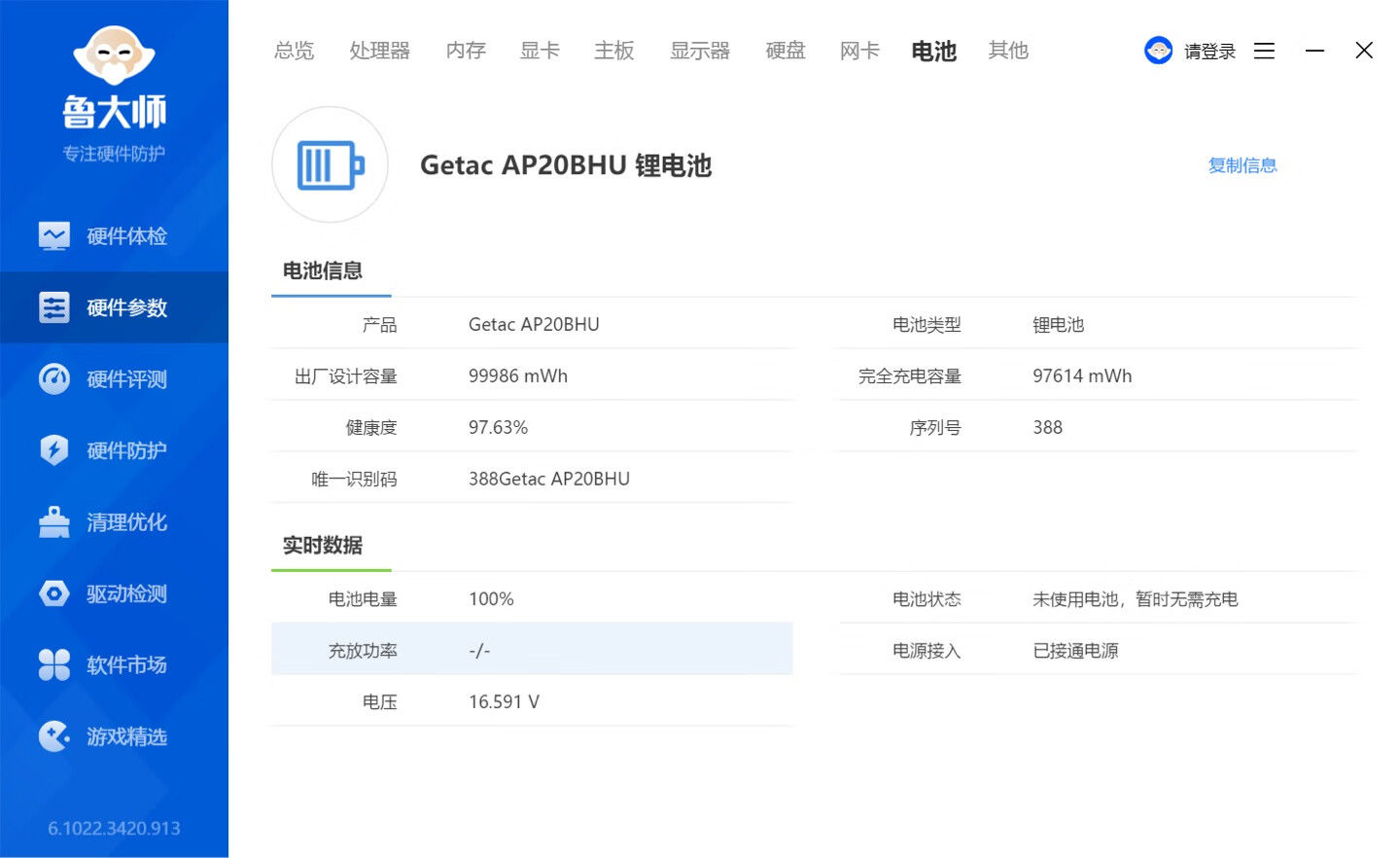
Task: Open 清理优化 via the broom icon
Action: click(53, 522)
